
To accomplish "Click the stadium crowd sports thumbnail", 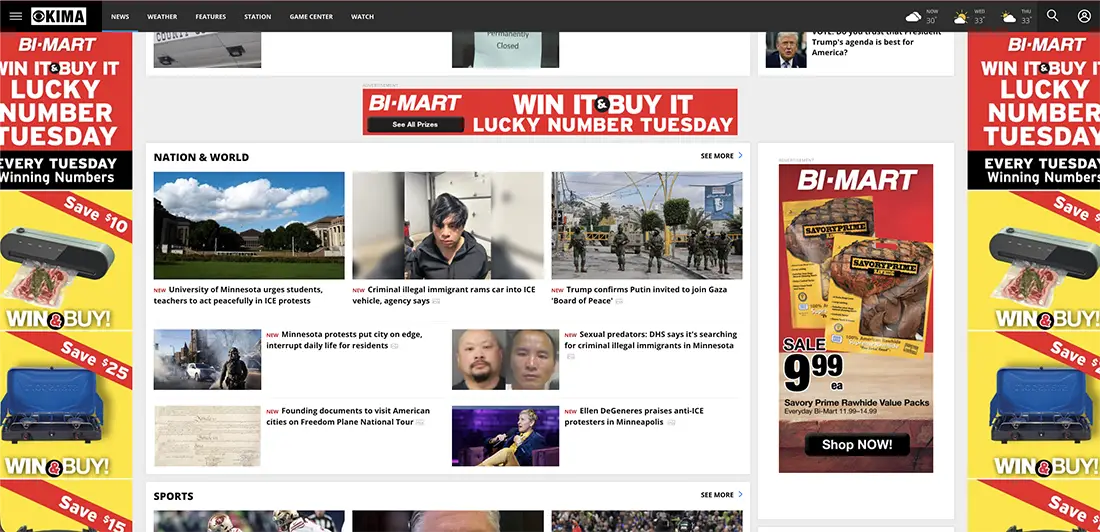I will click(x=647, y=521).
